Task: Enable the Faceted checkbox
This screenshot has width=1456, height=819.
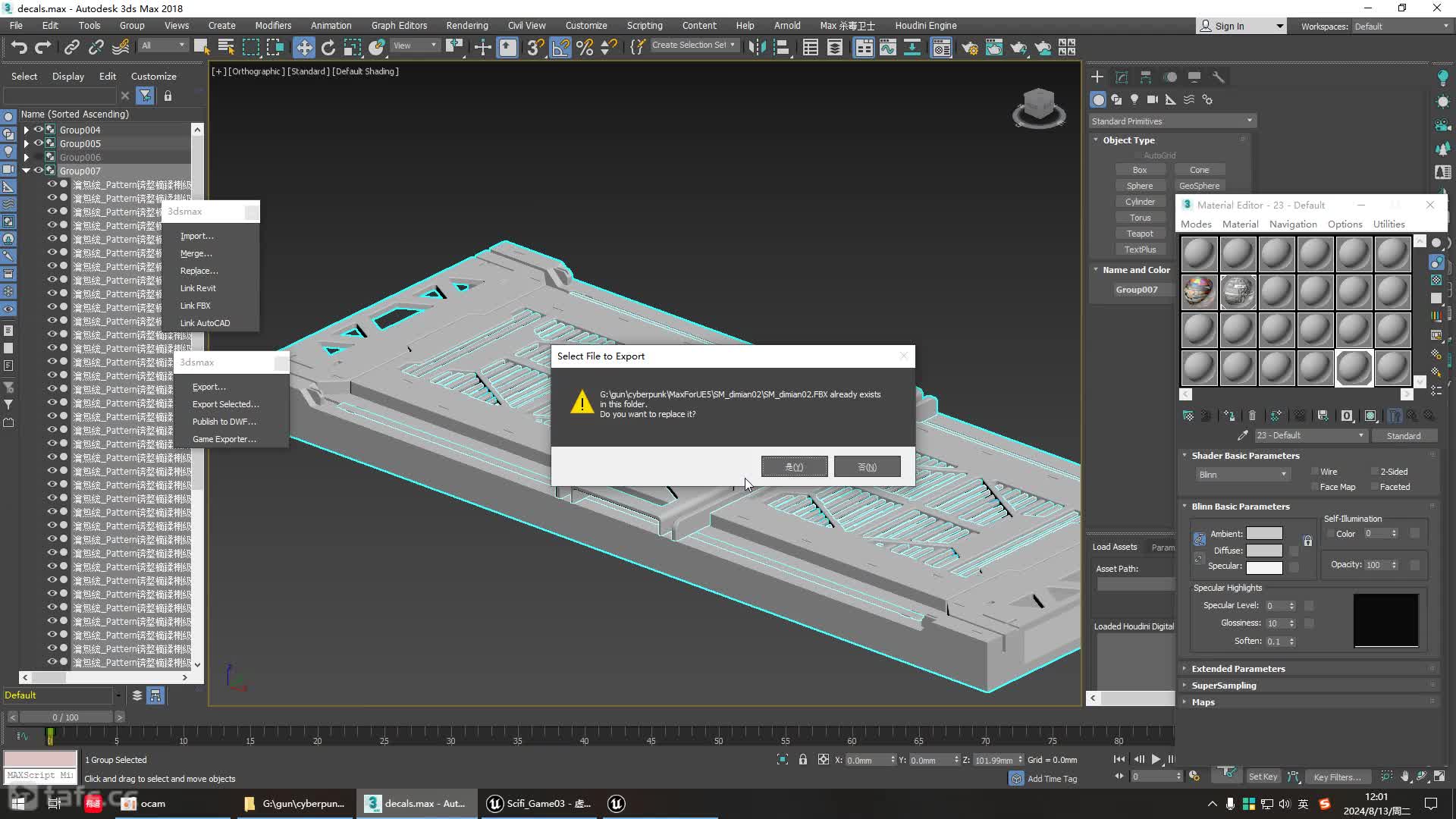Action: click(x=1374, y=487)
